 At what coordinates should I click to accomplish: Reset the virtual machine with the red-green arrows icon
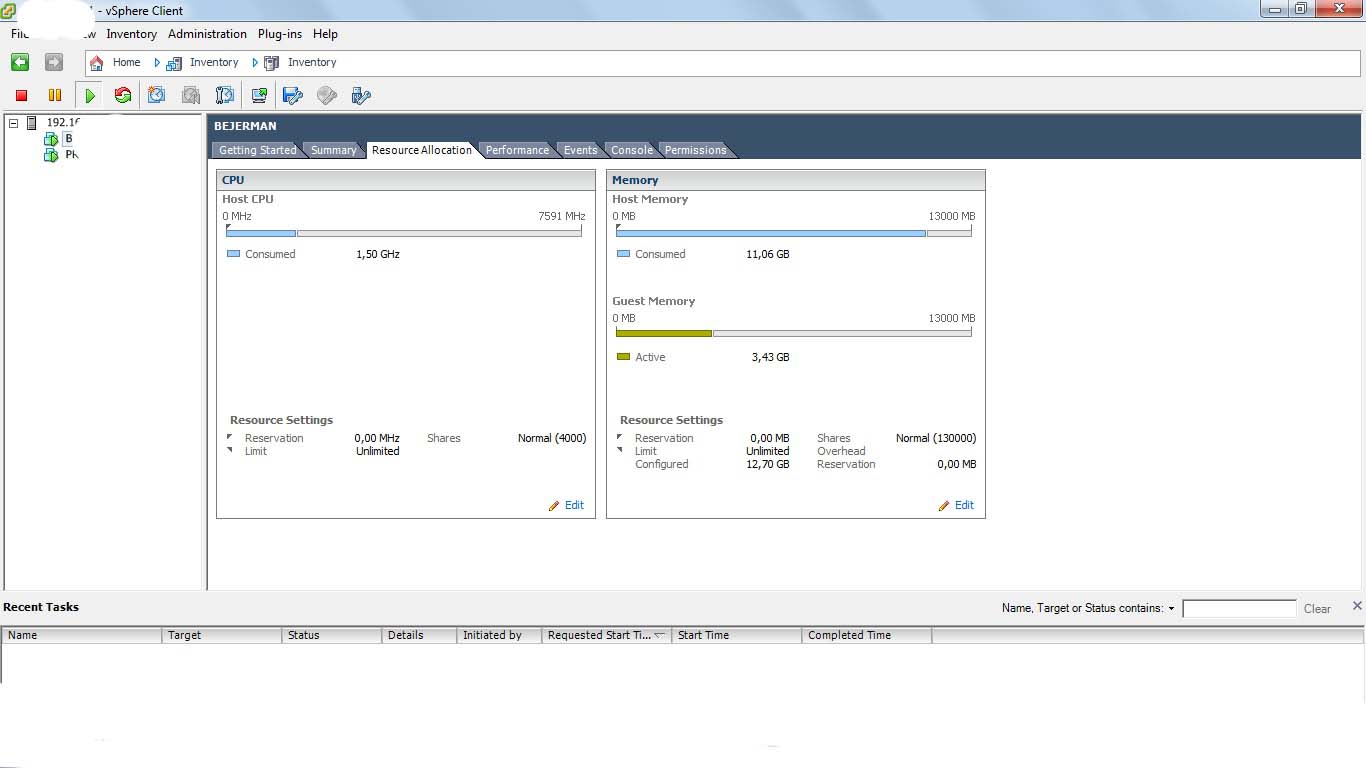tap(123, 95)
